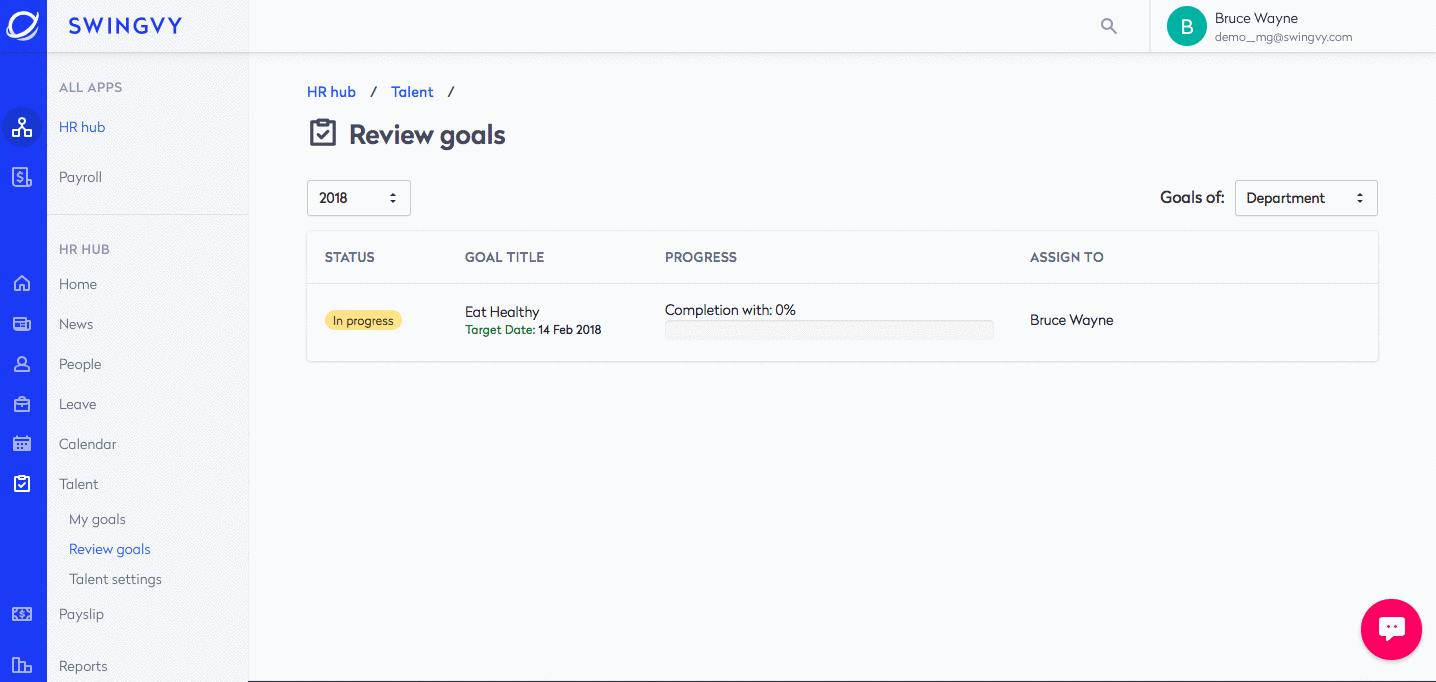
Task: Click the Target Date 14 Feb 2018 text
Action: coord(533,330)
